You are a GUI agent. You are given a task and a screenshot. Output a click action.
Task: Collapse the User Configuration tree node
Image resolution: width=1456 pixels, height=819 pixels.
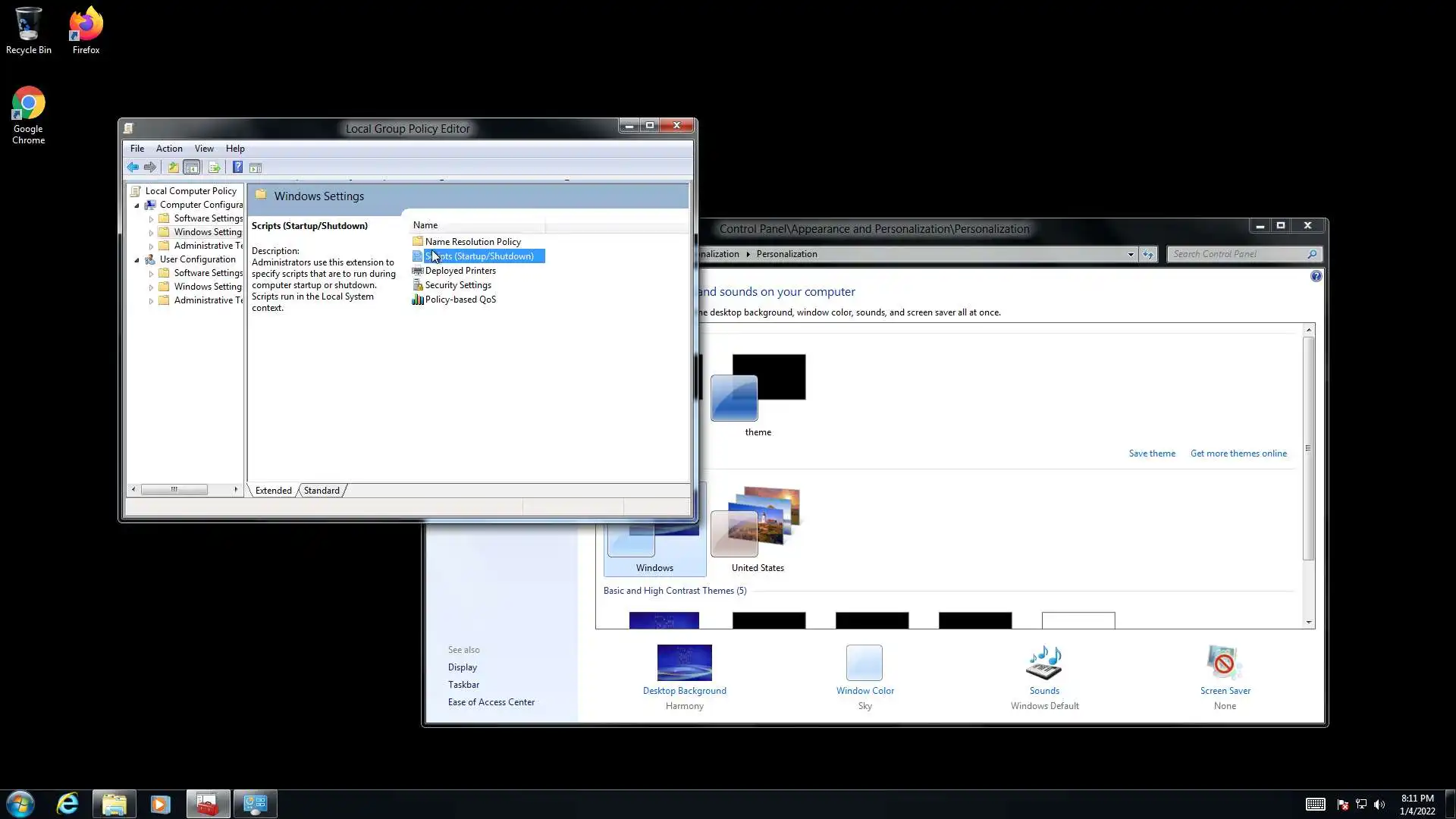[137, 259]
